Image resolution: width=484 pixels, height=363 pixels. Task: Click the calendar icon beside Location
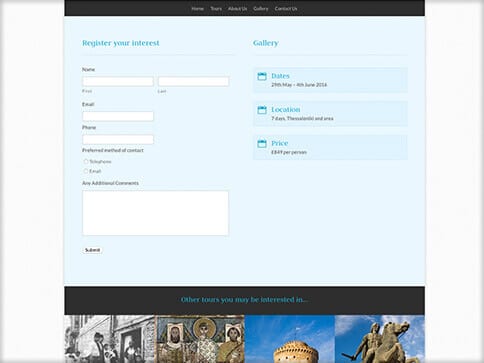262,110
